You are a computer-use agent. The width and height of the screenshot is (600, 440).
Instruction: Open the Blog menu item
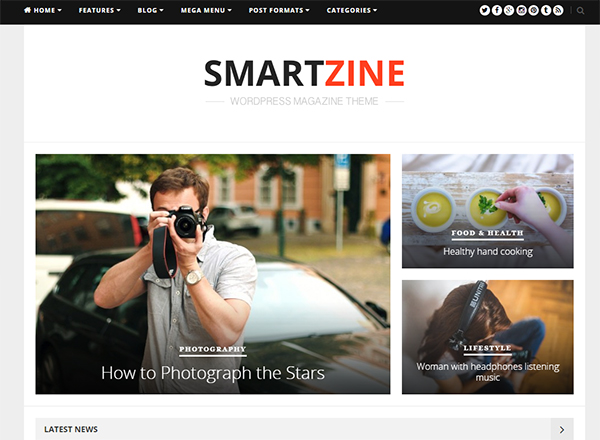click(x=150, y=10)
